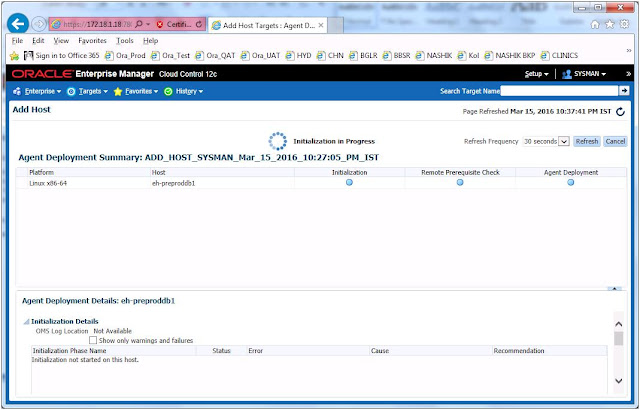
Task: Click the Search Target Name go arrow
Action: [x=624, y=91]
